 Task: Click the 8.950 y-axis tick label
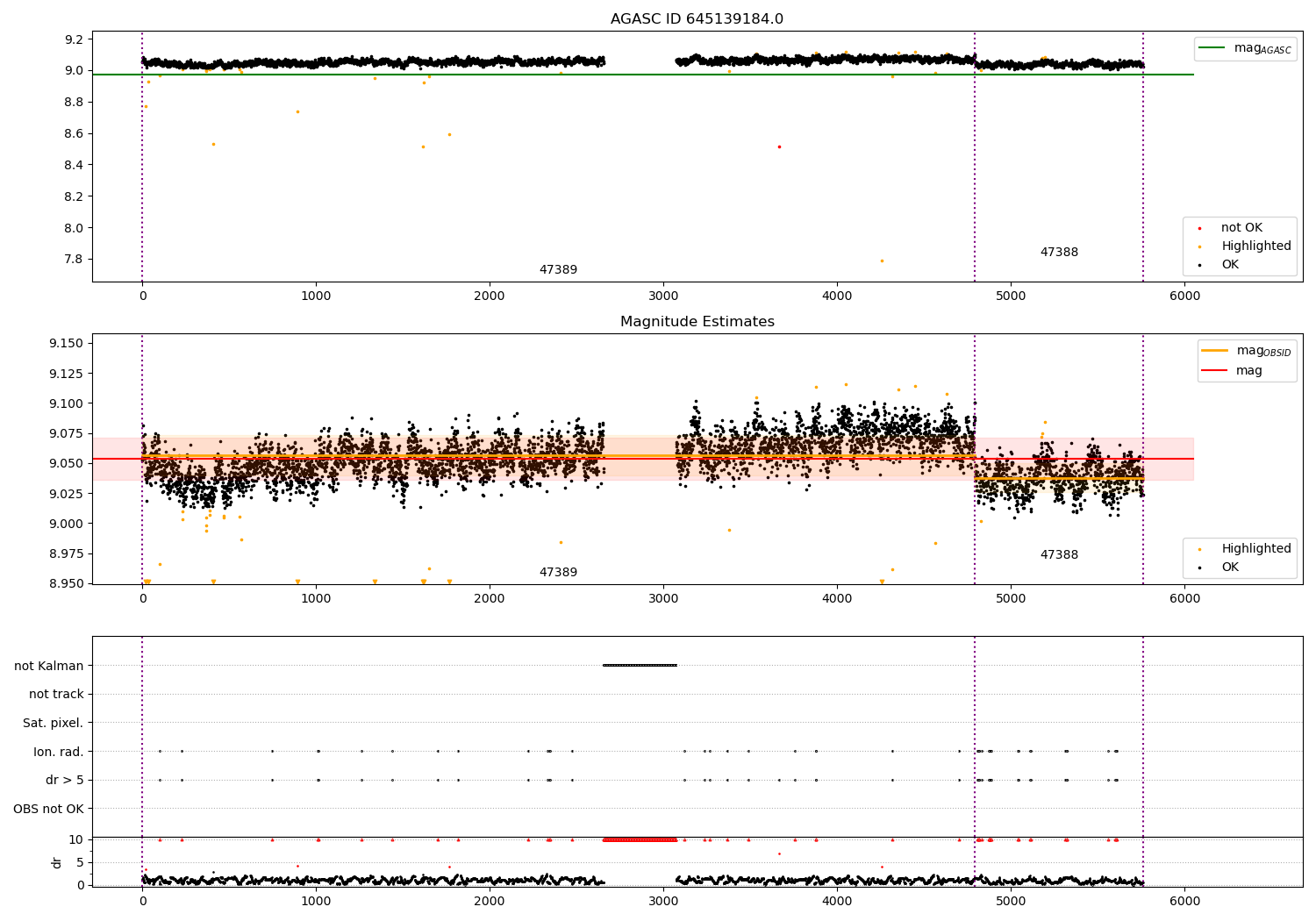(x=67, y=584)
